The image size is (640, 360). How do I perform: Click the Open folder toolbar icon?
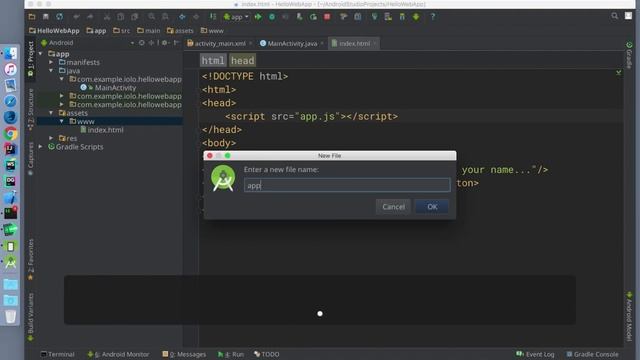click(x=32, y=17)
